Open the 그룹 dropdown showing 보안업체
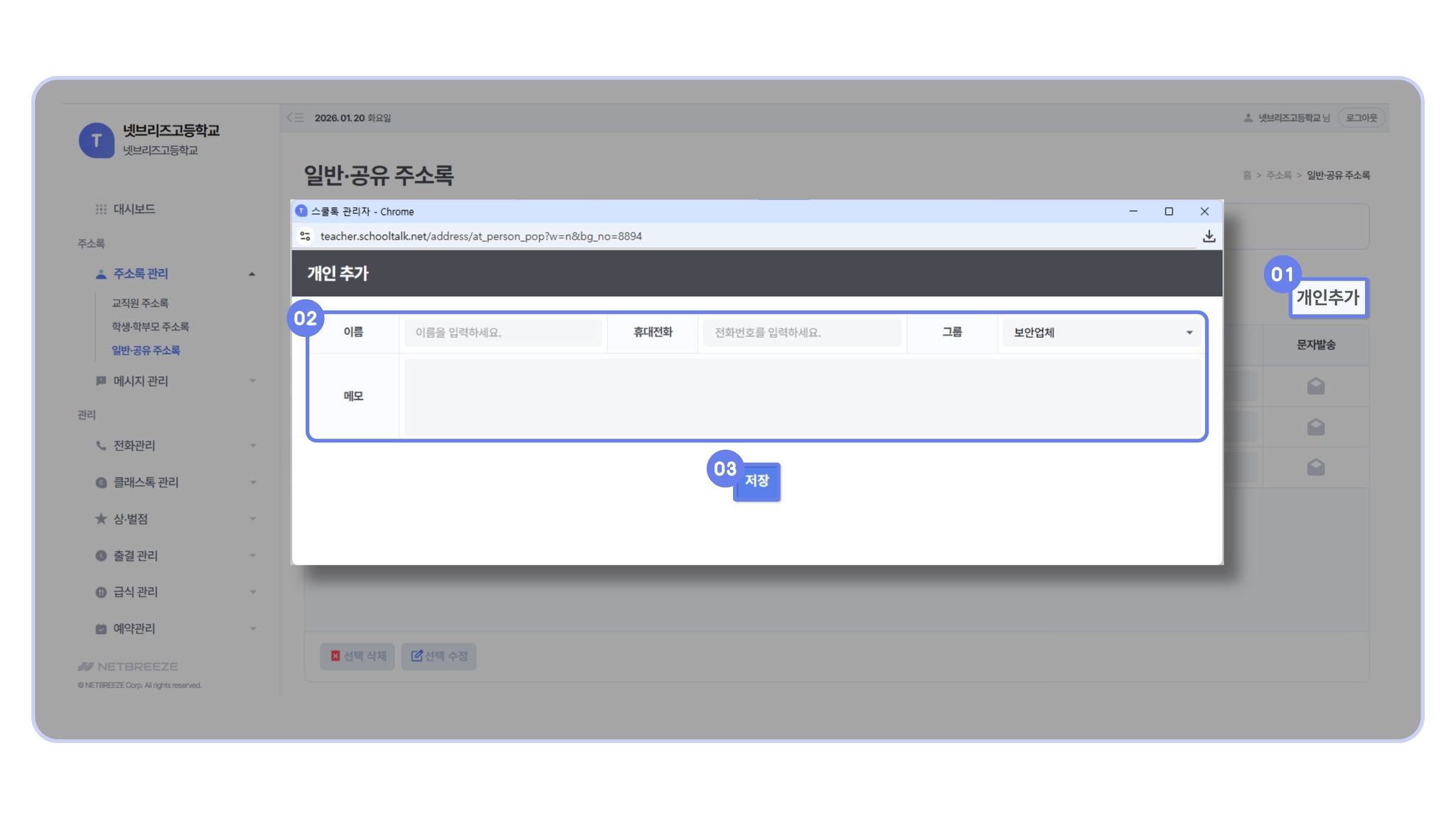The height and width of the screenshot is (819, 1456). (x=1101, y=333)
